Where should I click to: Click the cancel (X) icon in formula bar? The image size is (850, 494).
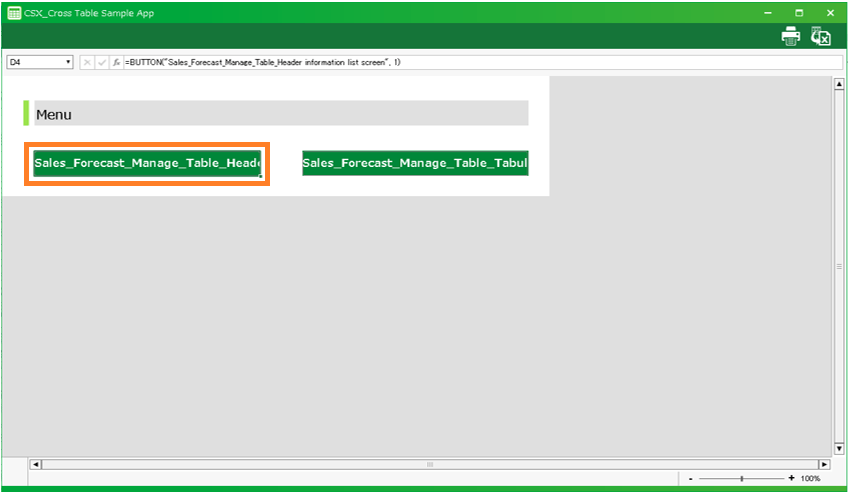click(87, 62)
